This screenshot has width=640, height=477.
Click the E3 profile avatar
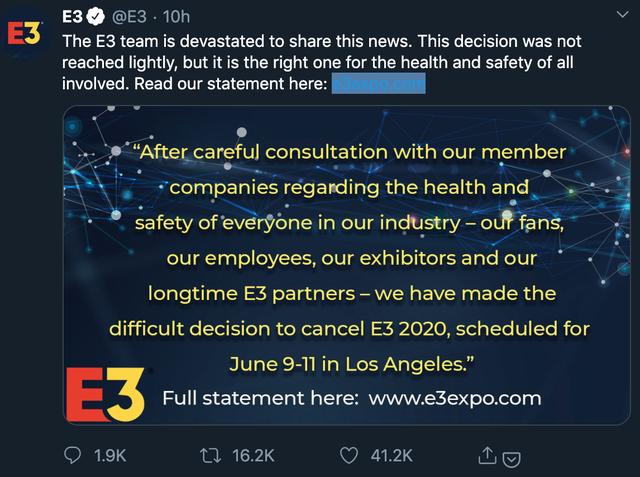pyautogui.click(x=26, y=32)
